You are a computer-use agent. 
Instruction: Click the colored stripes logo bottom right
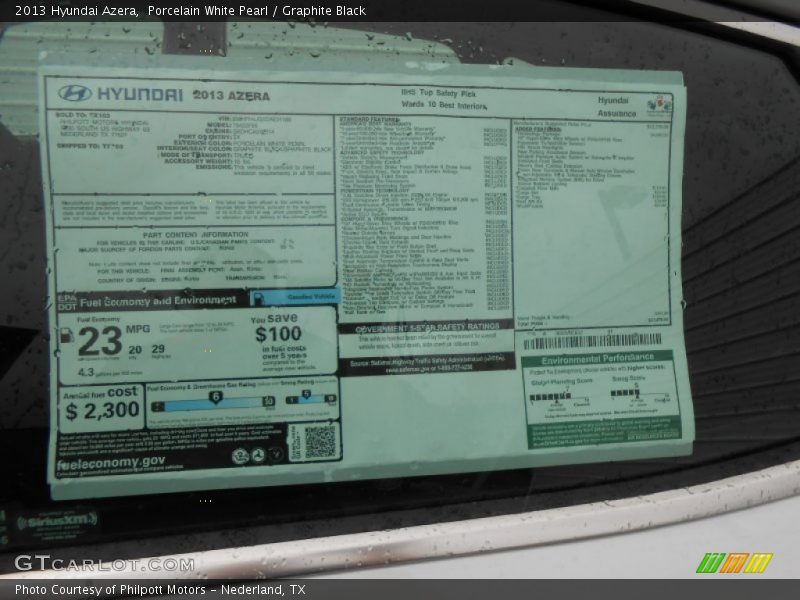(734, 562)
